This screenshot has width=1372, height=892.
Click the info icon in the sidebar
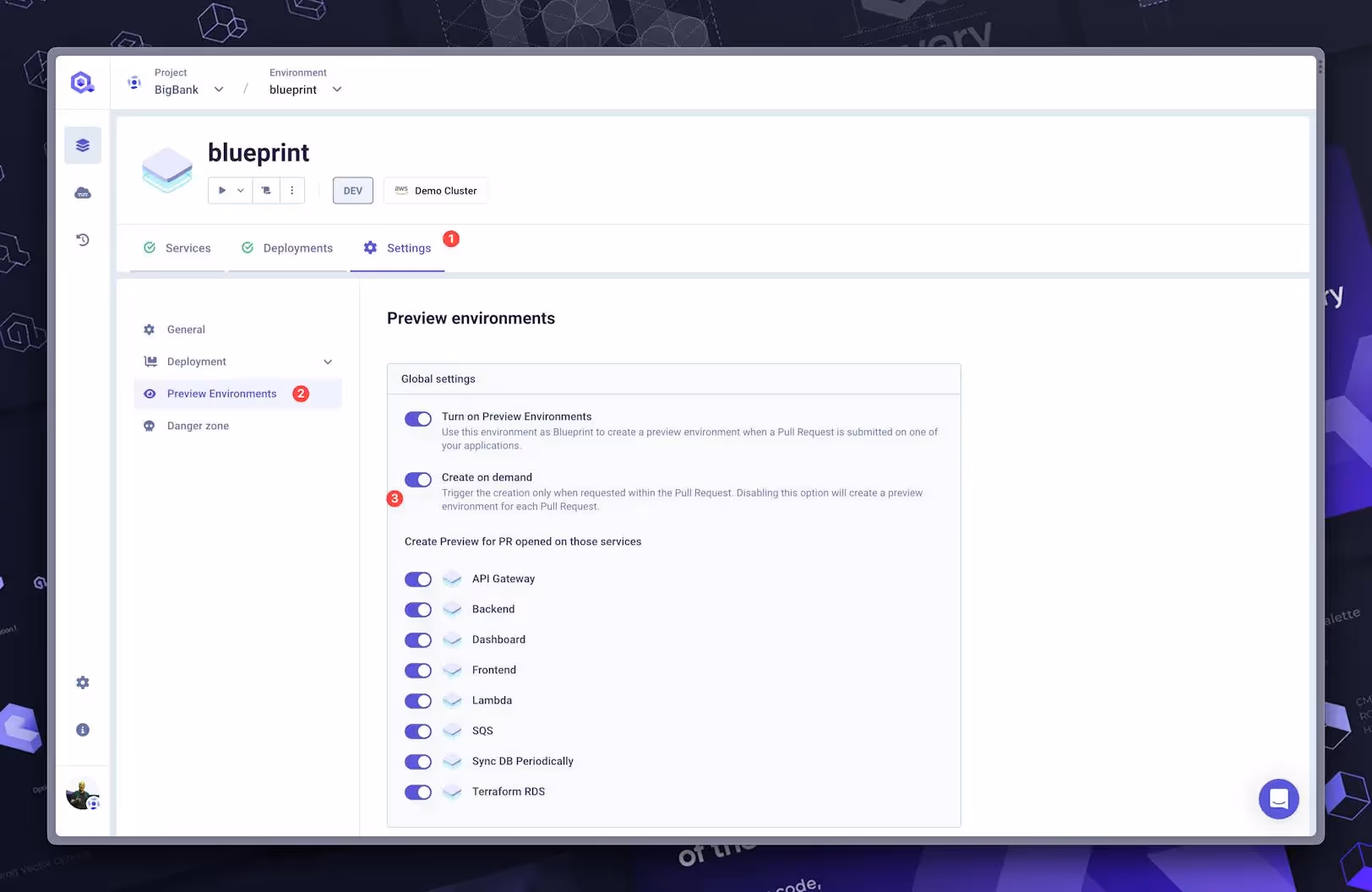tap(82, 729)
